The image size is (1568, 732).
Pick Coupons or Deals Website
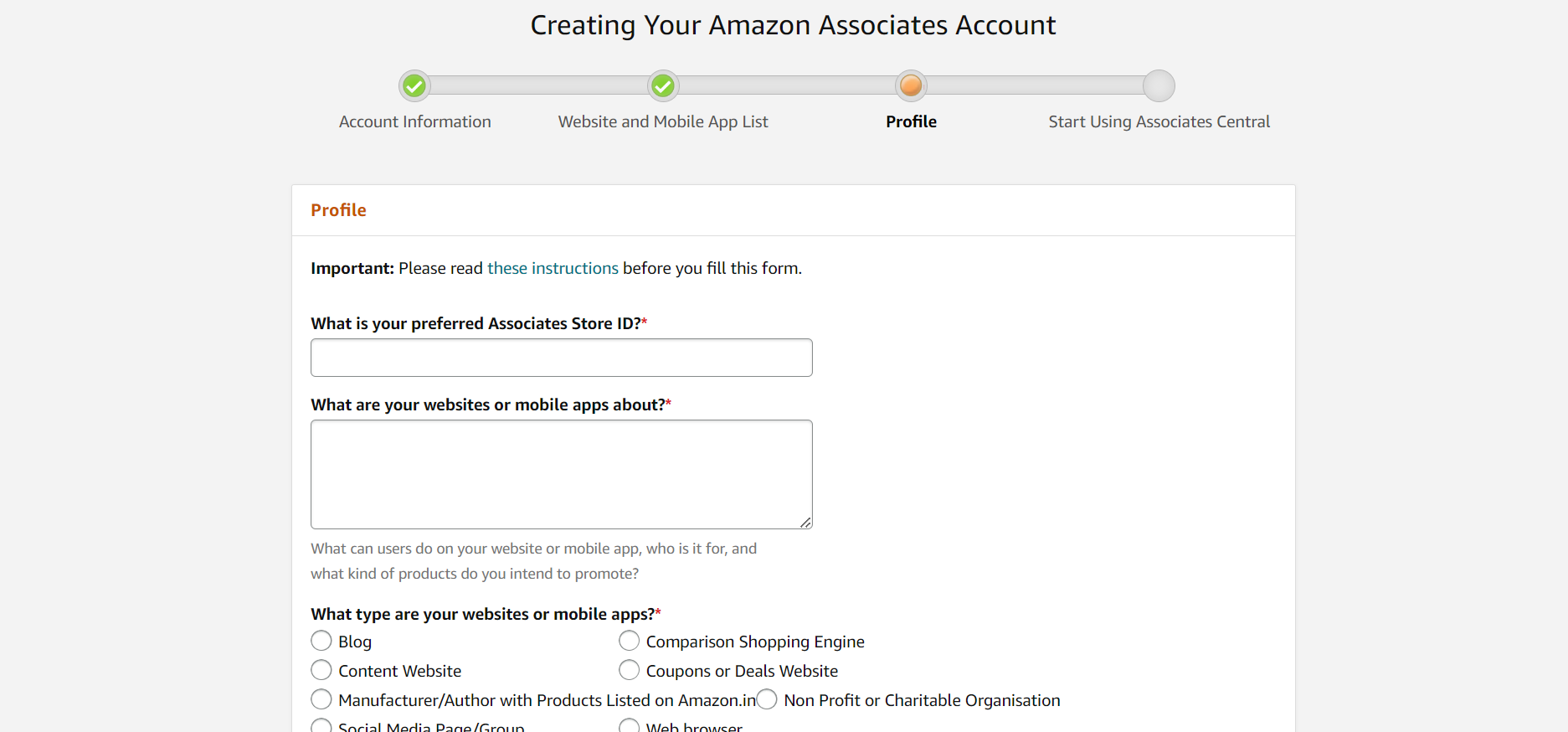point(629,670)
